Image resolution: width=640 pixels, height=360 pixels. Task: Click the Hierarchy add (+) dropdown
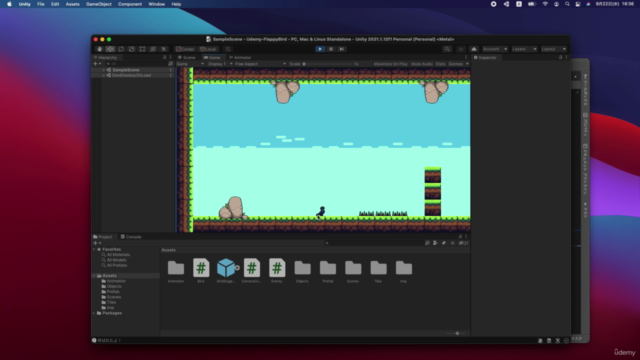tap(97, 64)
